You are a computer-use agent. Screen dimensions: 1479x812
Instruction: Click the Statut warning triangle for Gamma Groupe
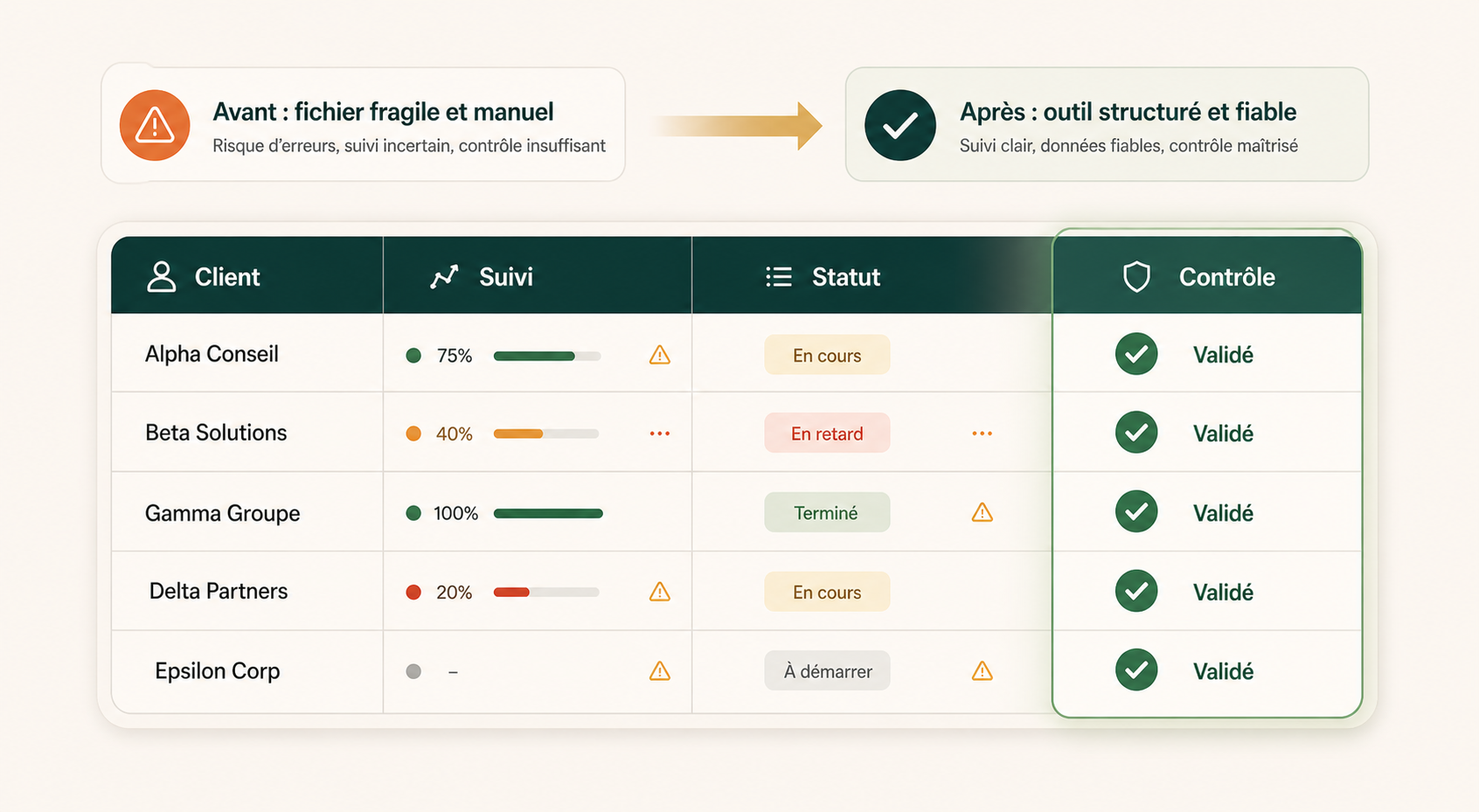click(983, 512)
